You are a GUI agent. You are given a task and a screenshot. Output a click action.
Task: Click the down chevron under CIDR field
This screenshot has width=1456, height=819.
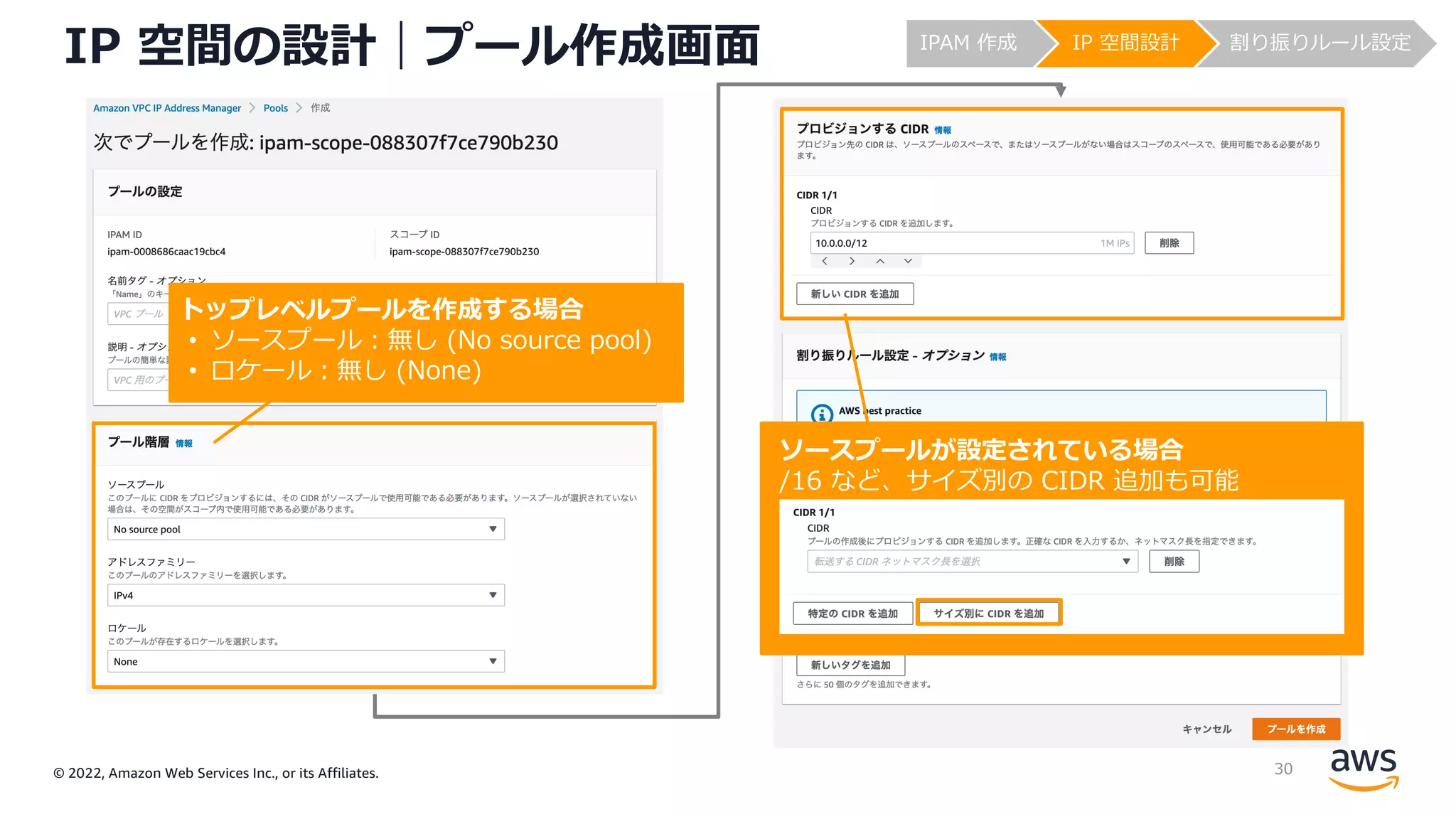click(908, 262)
